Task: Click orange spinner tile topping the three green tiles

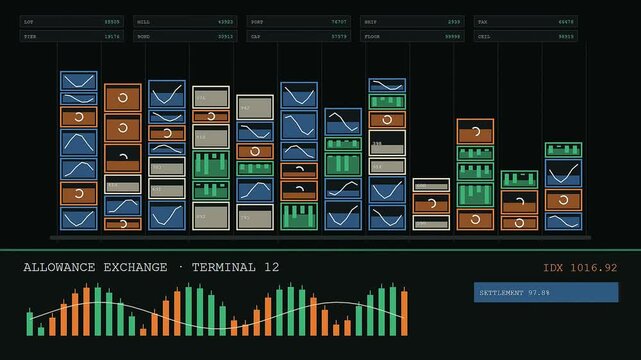Action: pos(475,132)
